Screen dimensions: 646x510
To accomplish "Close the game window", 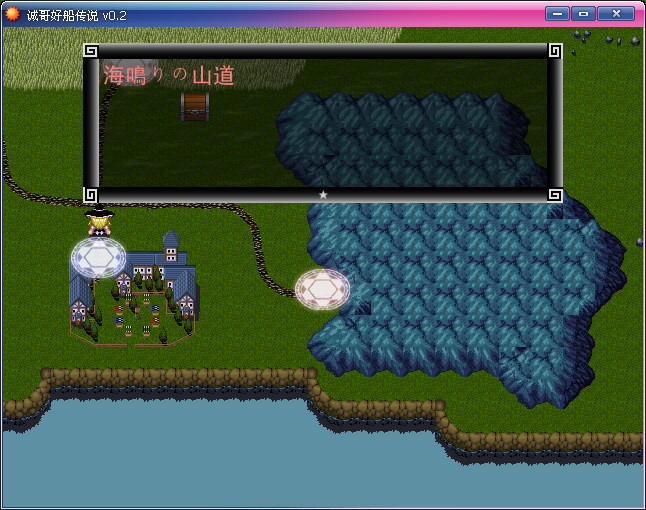I will pos(616,14).
